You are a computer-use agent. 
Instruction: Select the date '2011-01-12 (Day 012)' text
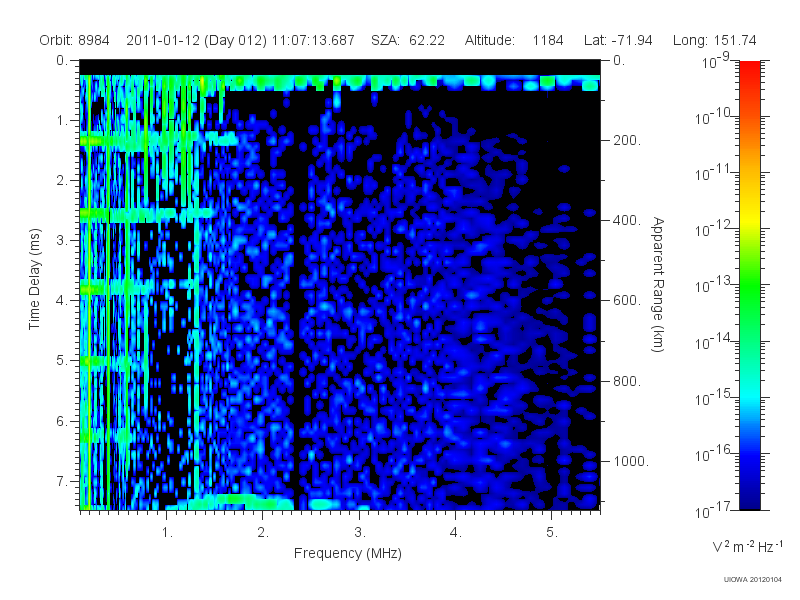click(196, 40)
